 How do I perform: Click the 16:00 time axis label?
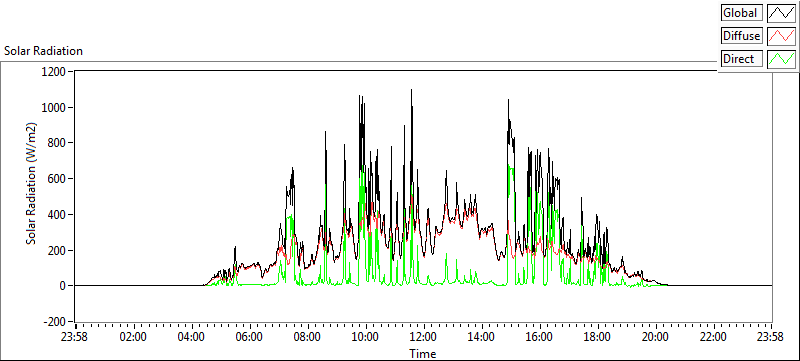tap(539, 337)
